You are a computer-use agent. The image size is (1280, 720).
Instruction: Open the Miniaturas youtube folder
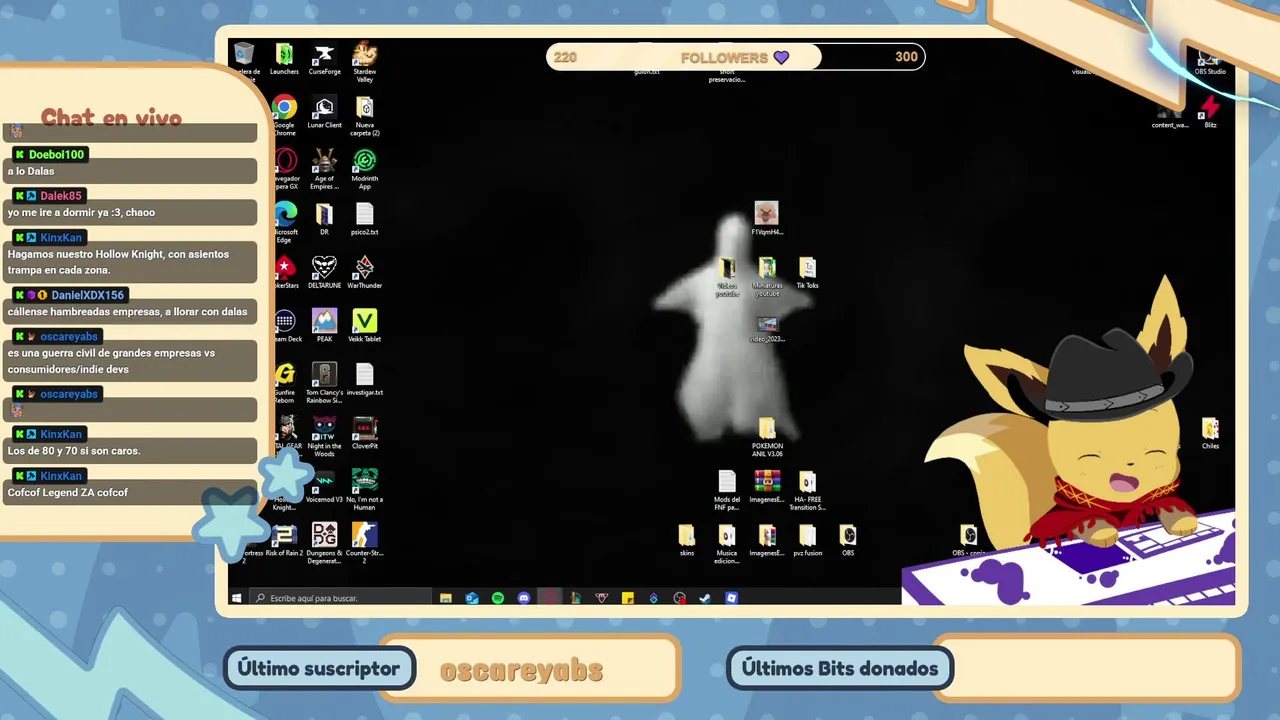(767, 277)
